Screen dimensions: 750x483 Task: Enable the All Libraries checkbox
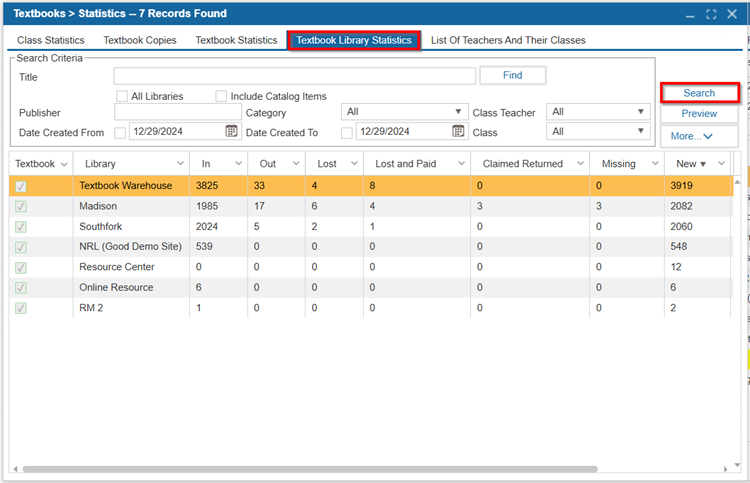[122, 96]
